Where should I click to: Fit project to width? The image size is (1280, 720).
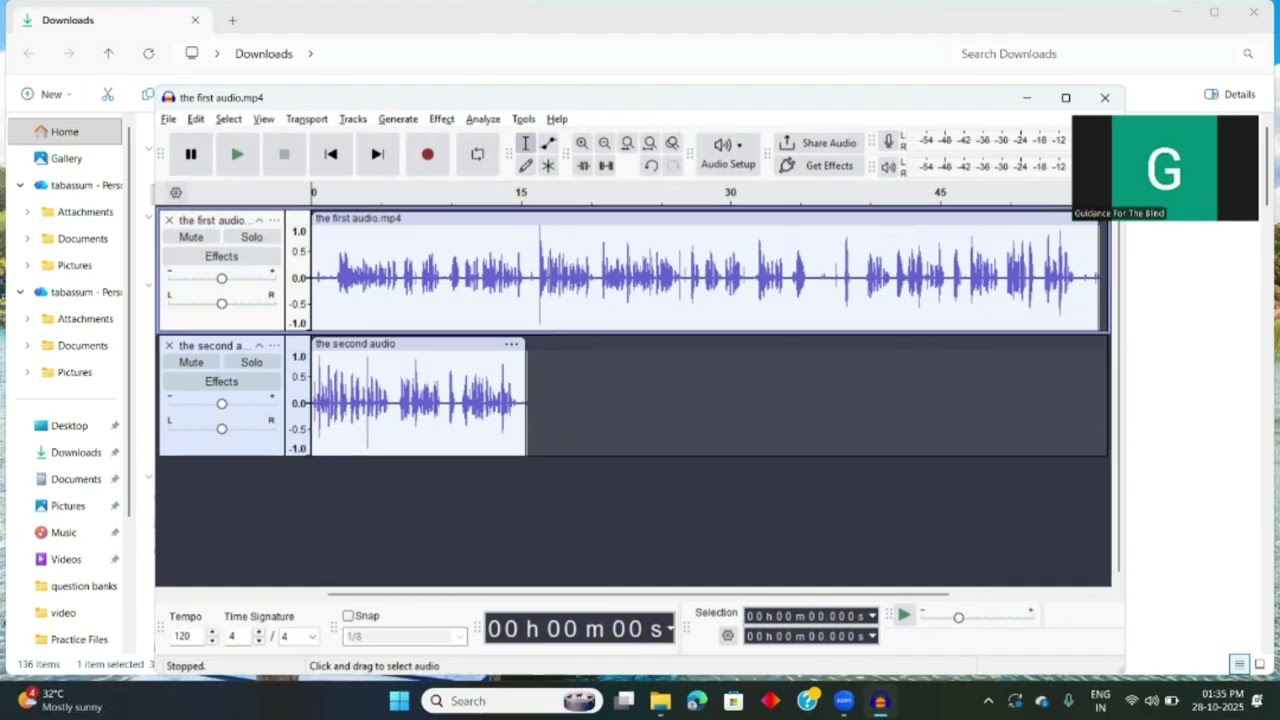point(650,143)
